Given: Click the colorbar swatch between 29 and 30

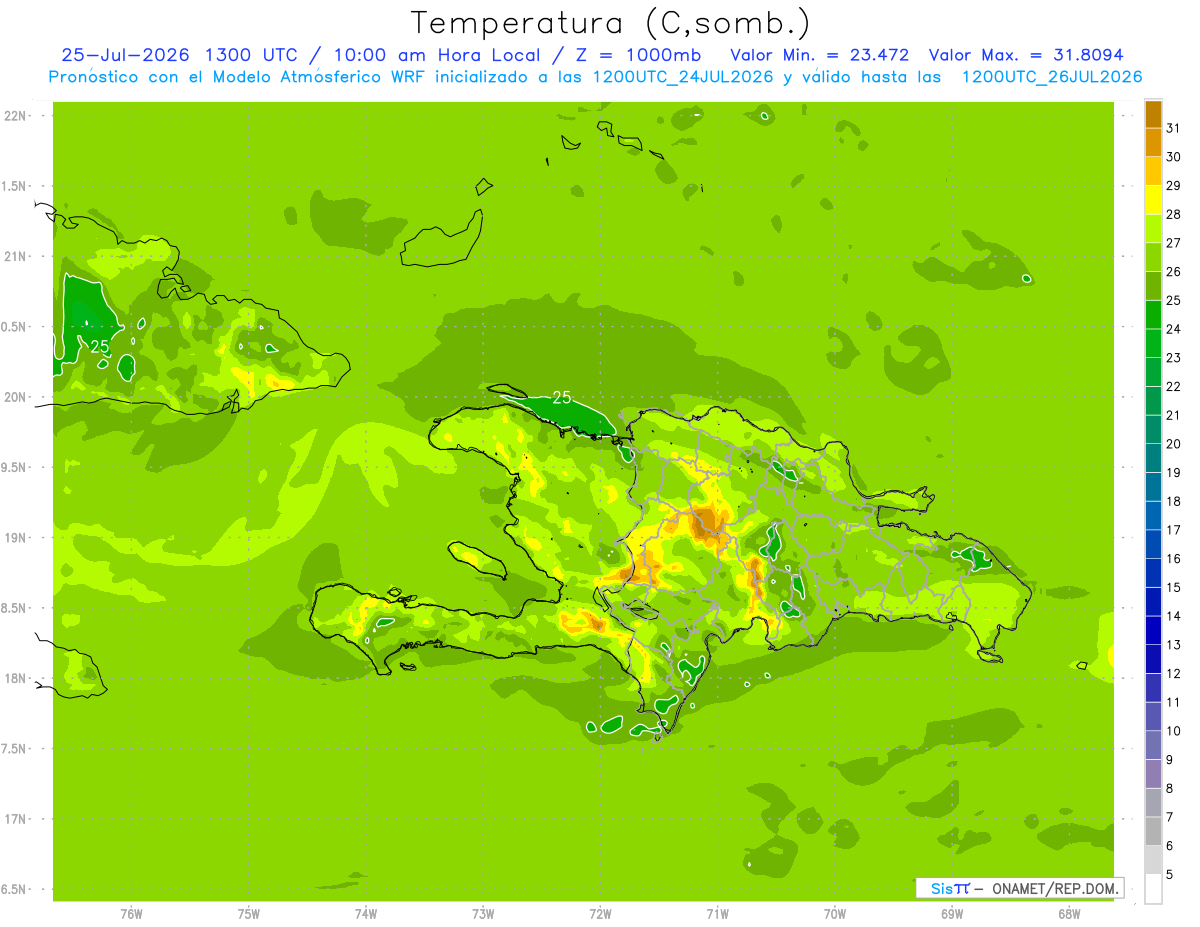Looking at the screenshot, I should (x=1153, y=171).
